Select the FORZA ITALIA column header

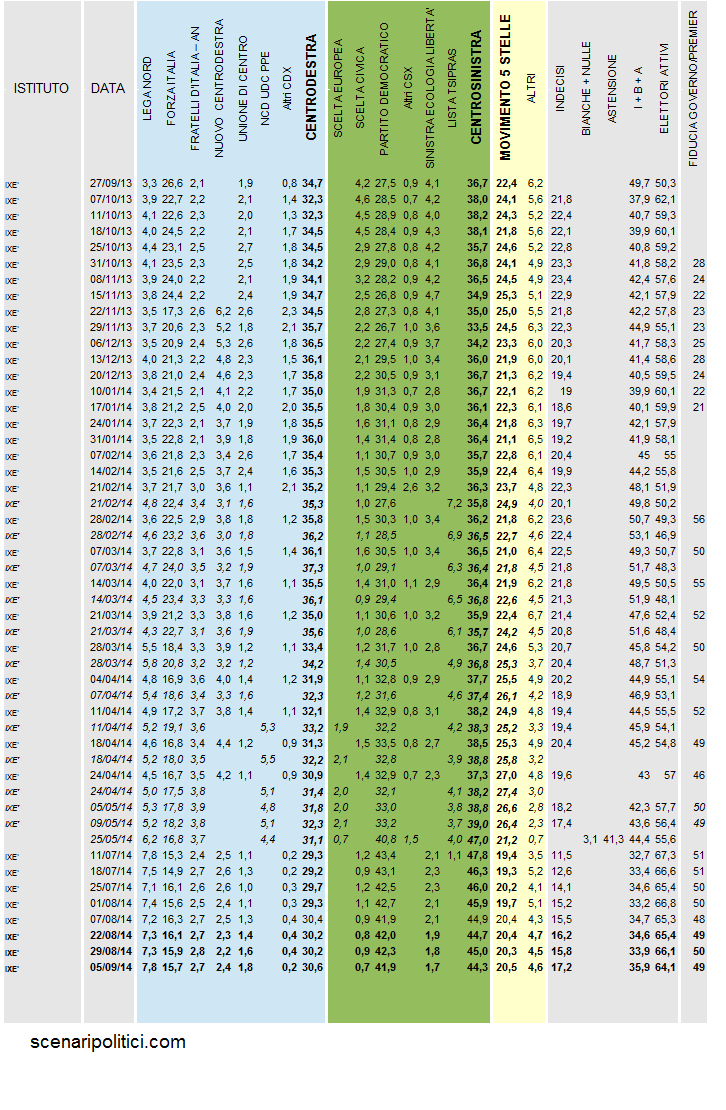click(171, 88)
